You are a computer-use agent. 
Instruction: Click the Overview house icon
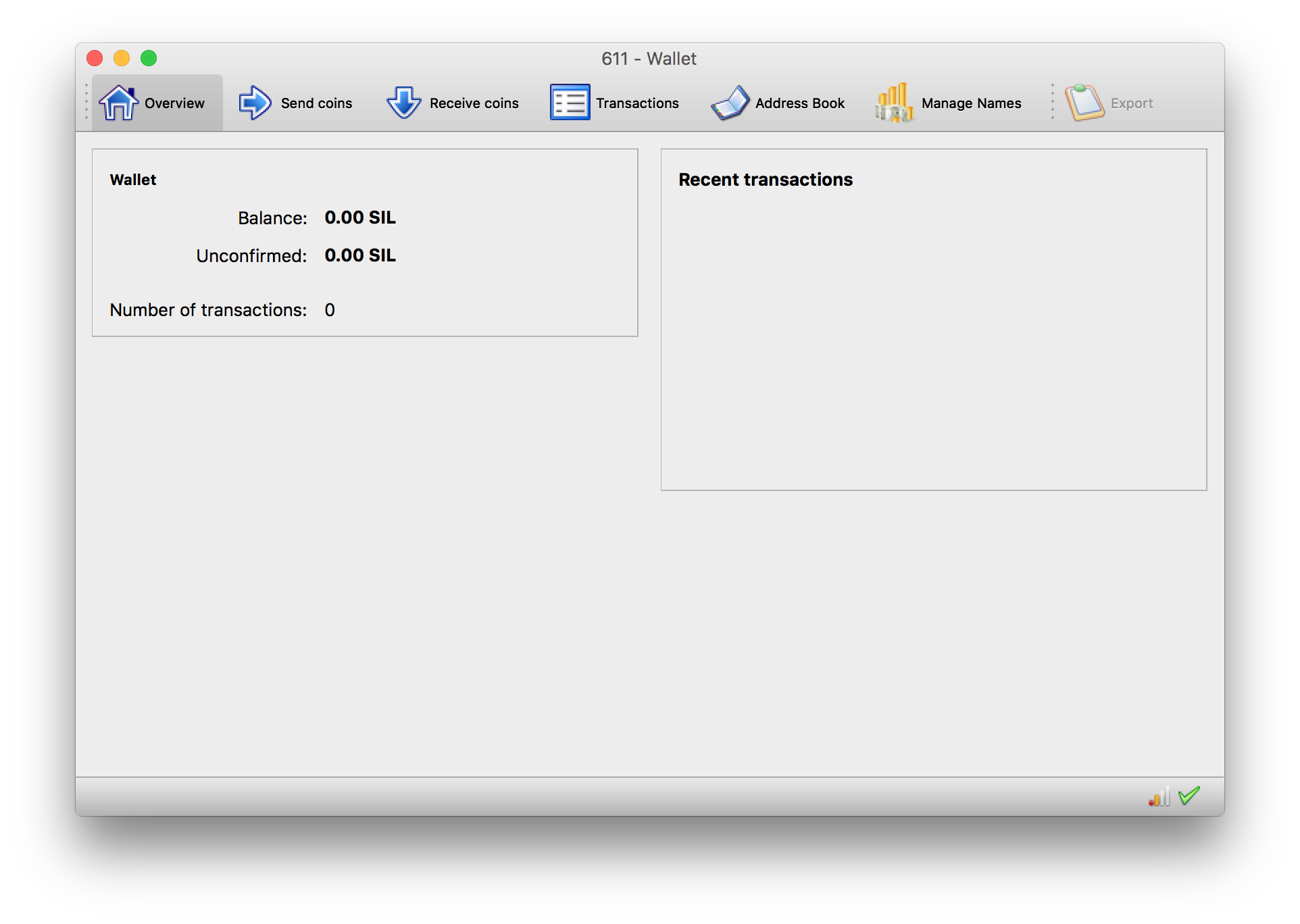click(x=118, y=103)
